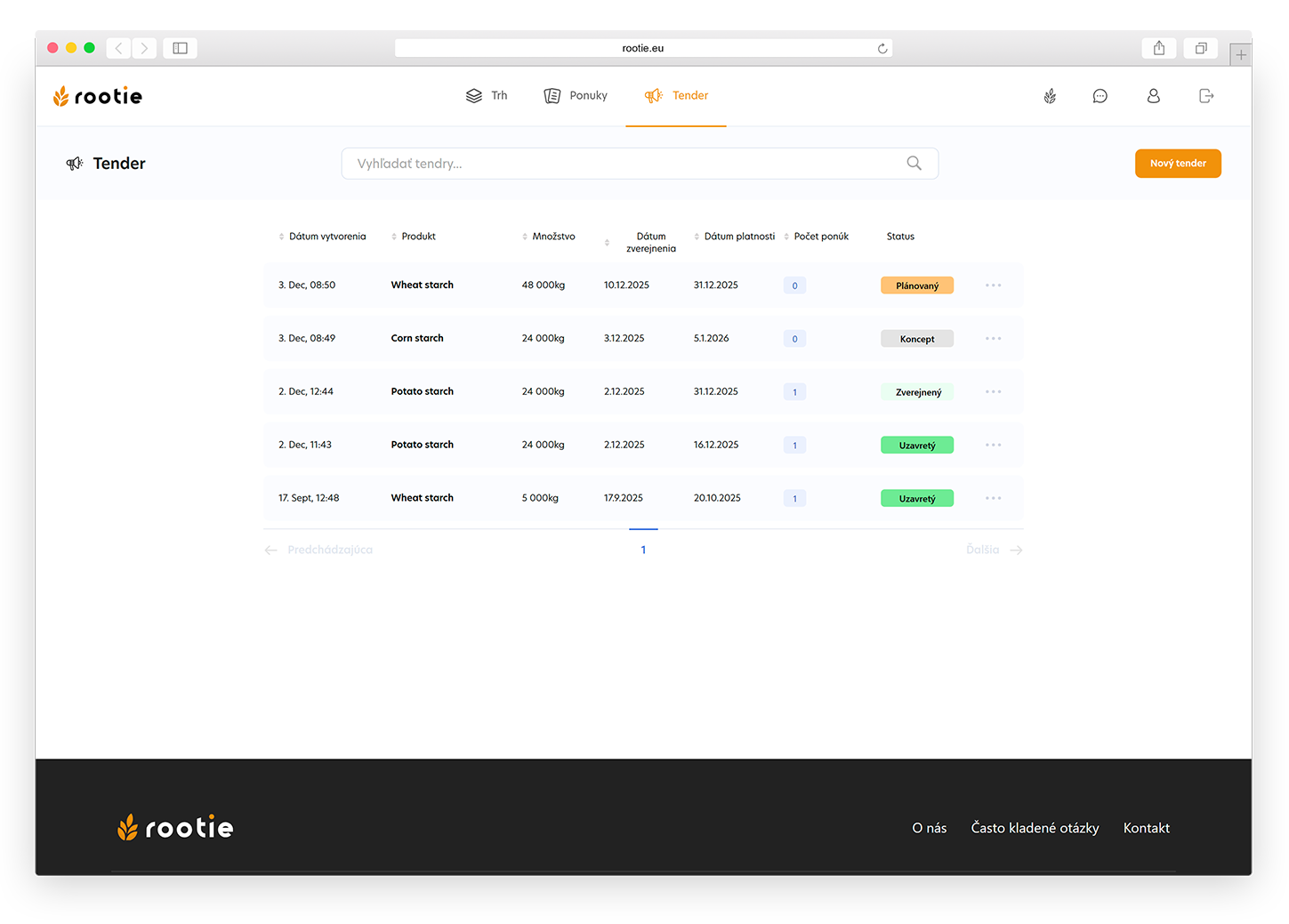
Task: Click the Nový tender button
Action: click(x=1177, y=164)
